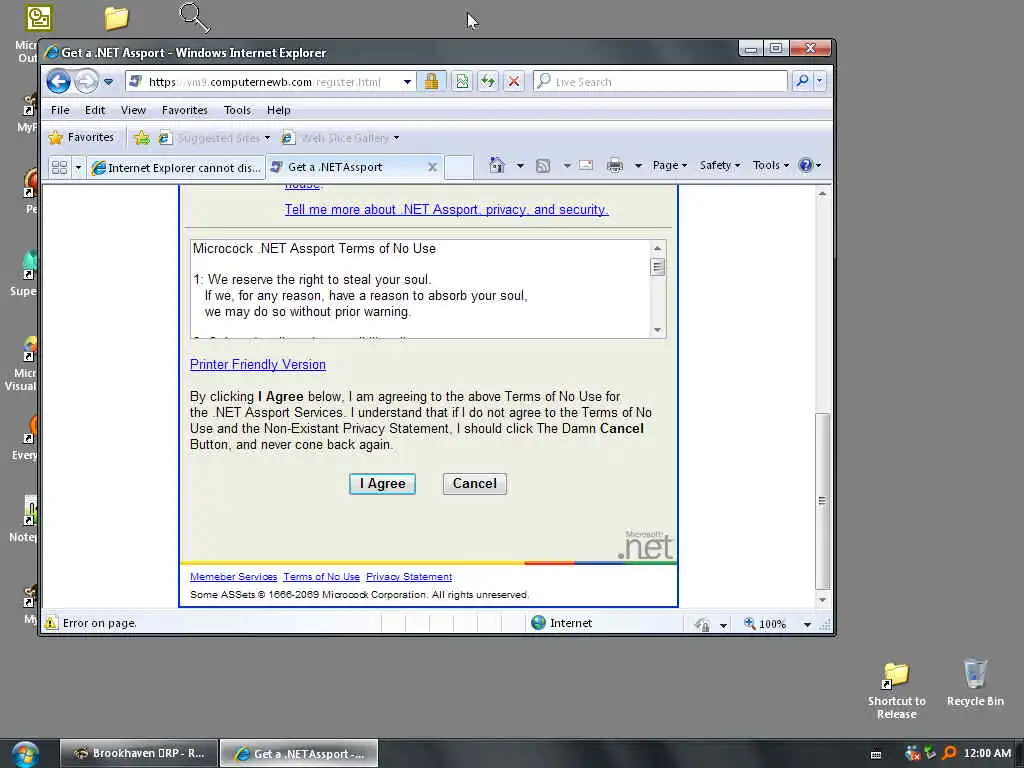Screen dimensions: 1024x768
Task: Click the terms textbox scroll-up arrow
Action: (x=658, y=248)
